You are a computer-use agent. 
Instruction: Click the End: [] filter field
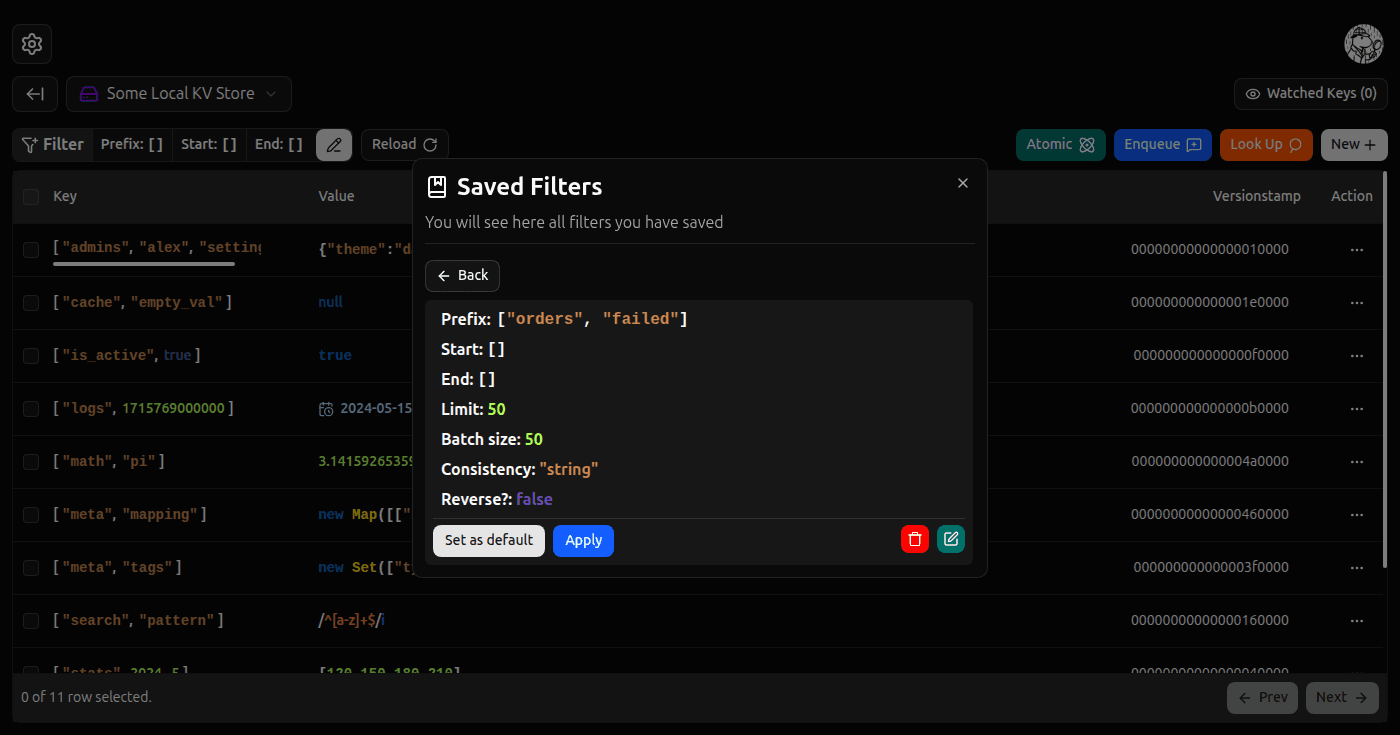[x=279, y=145]
